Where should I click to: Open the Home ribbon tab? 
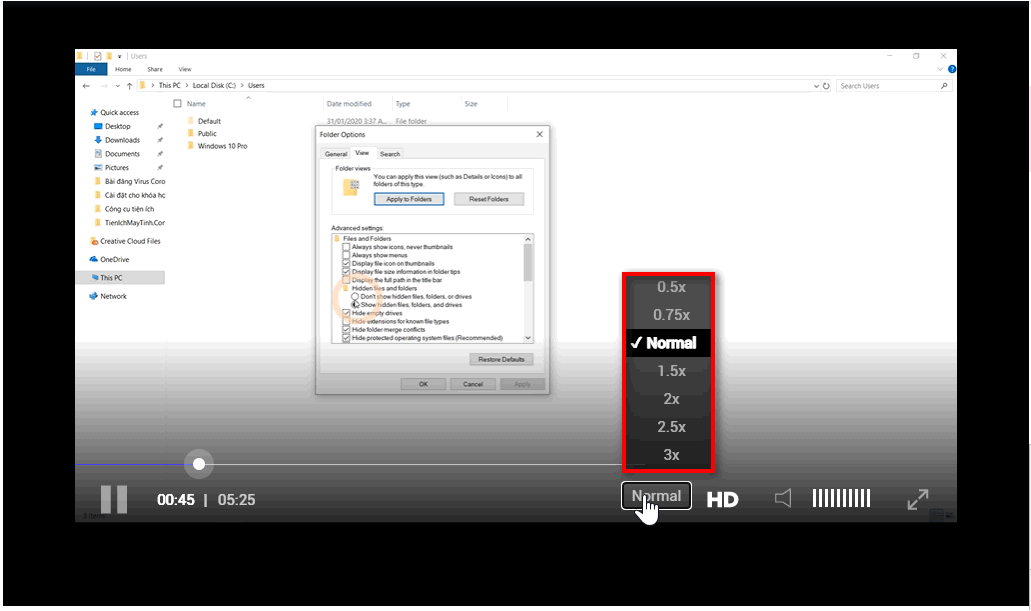[x=123, y=69]
